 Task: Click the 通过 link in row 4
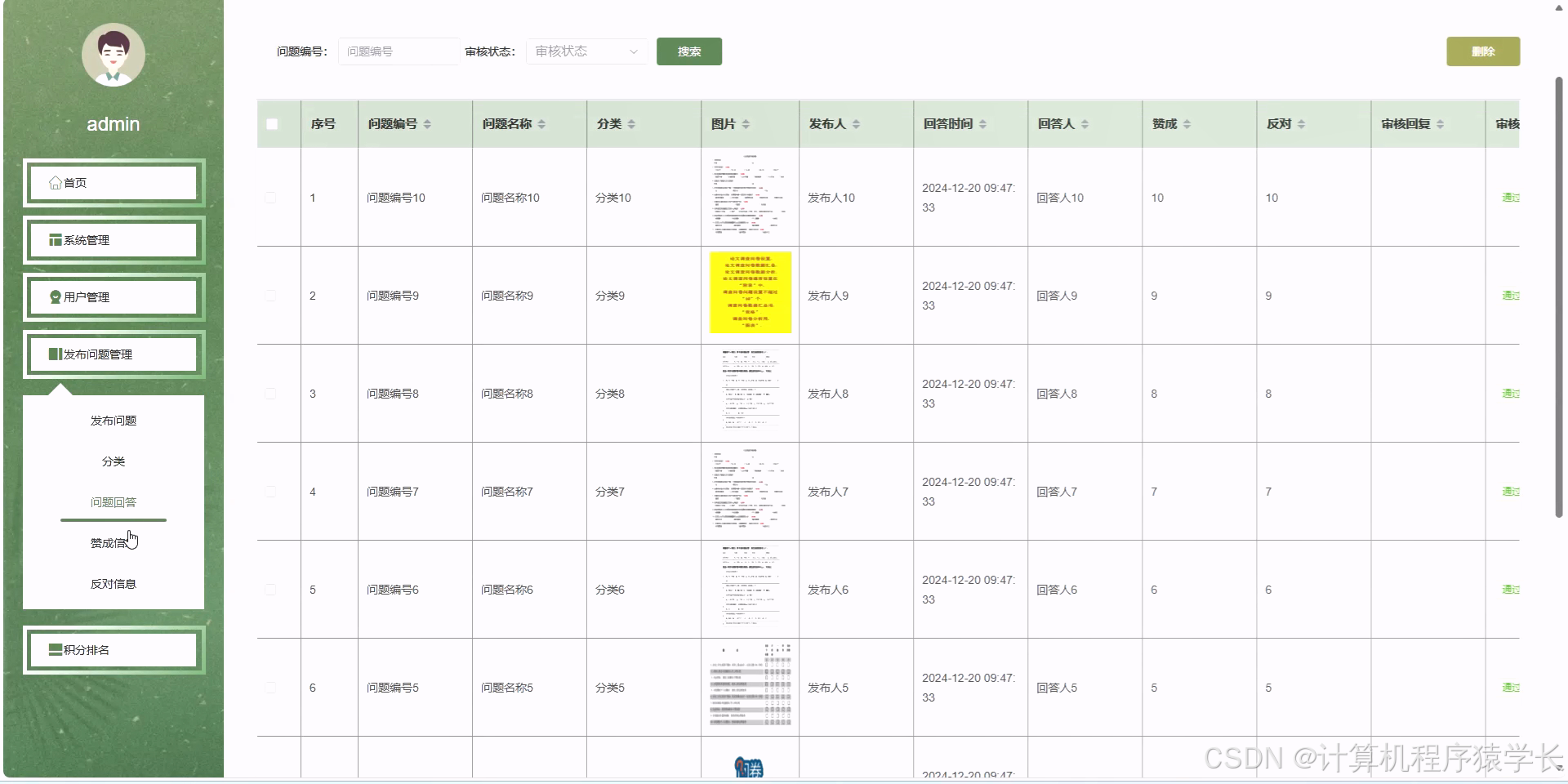pyautogui.click(x=1511, y=492)
